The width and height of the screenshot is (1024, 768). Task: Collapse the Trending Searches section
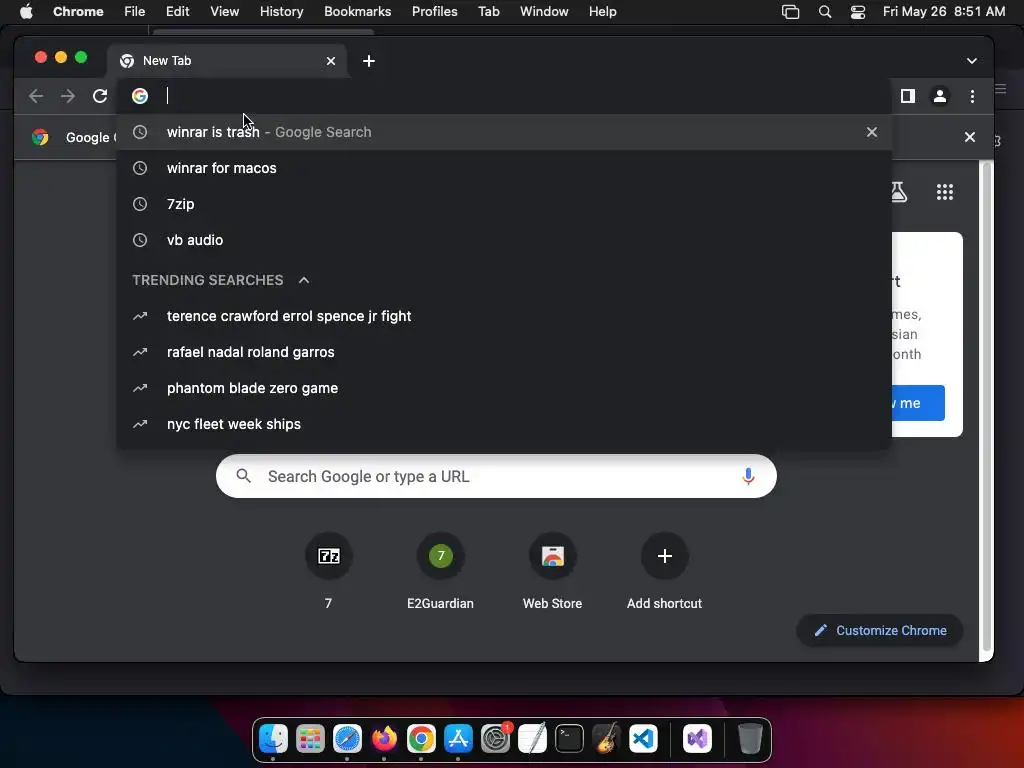(304, 280)
